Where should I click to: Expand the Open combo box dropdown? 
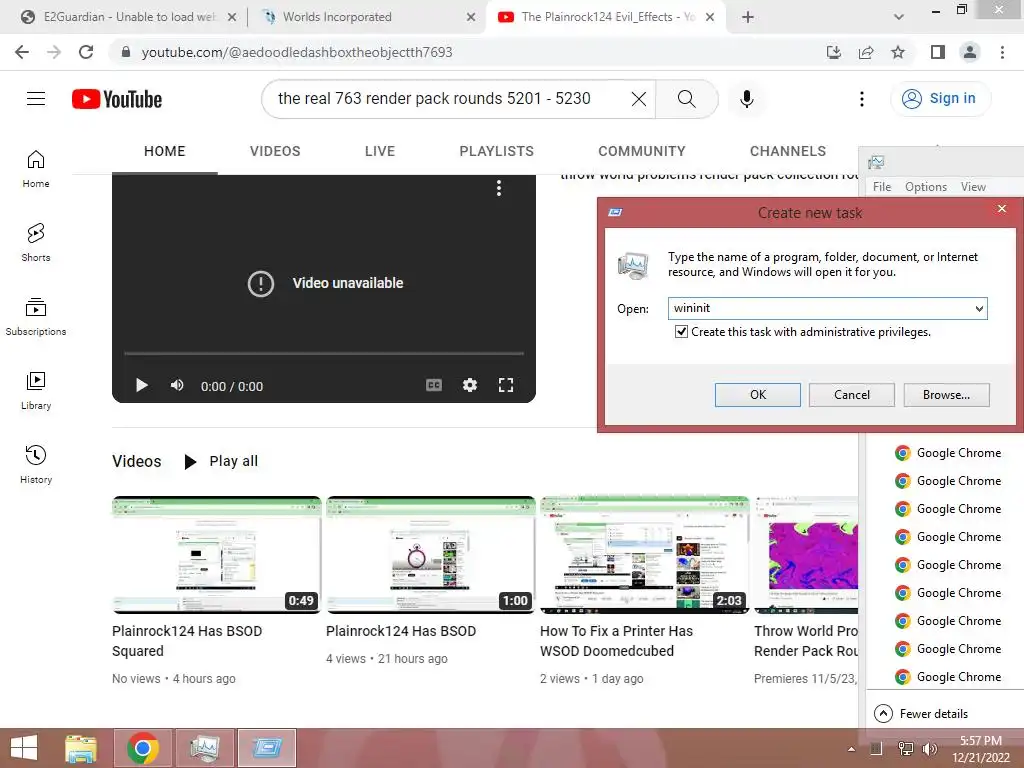(x=979, y=308)
